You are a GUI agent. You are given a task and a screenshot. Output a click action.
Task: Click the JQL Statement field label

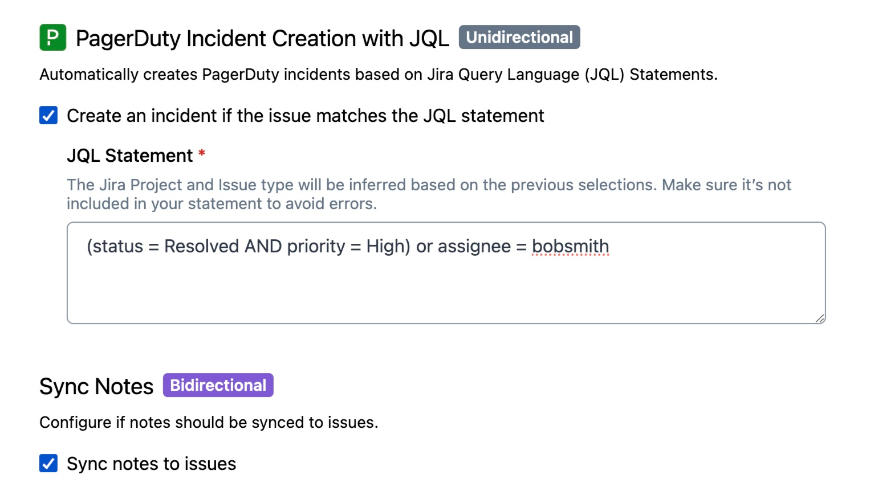pos(129,156)
